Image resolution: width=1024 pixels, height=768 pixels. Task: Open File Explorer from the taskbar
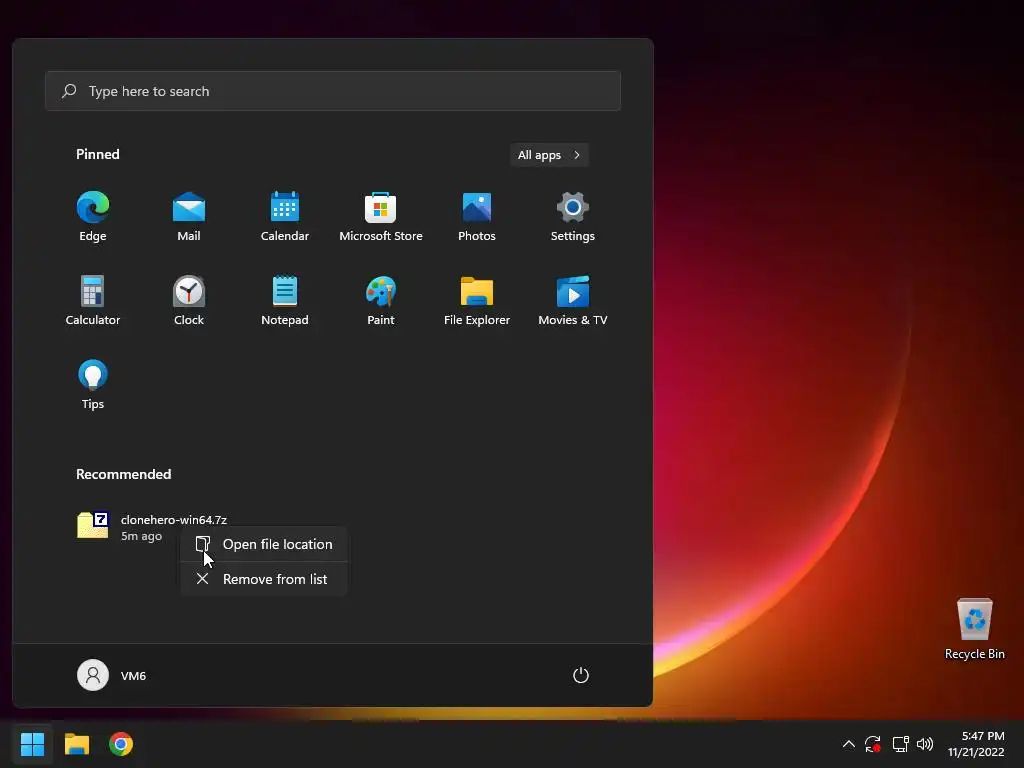pos(77,744)
